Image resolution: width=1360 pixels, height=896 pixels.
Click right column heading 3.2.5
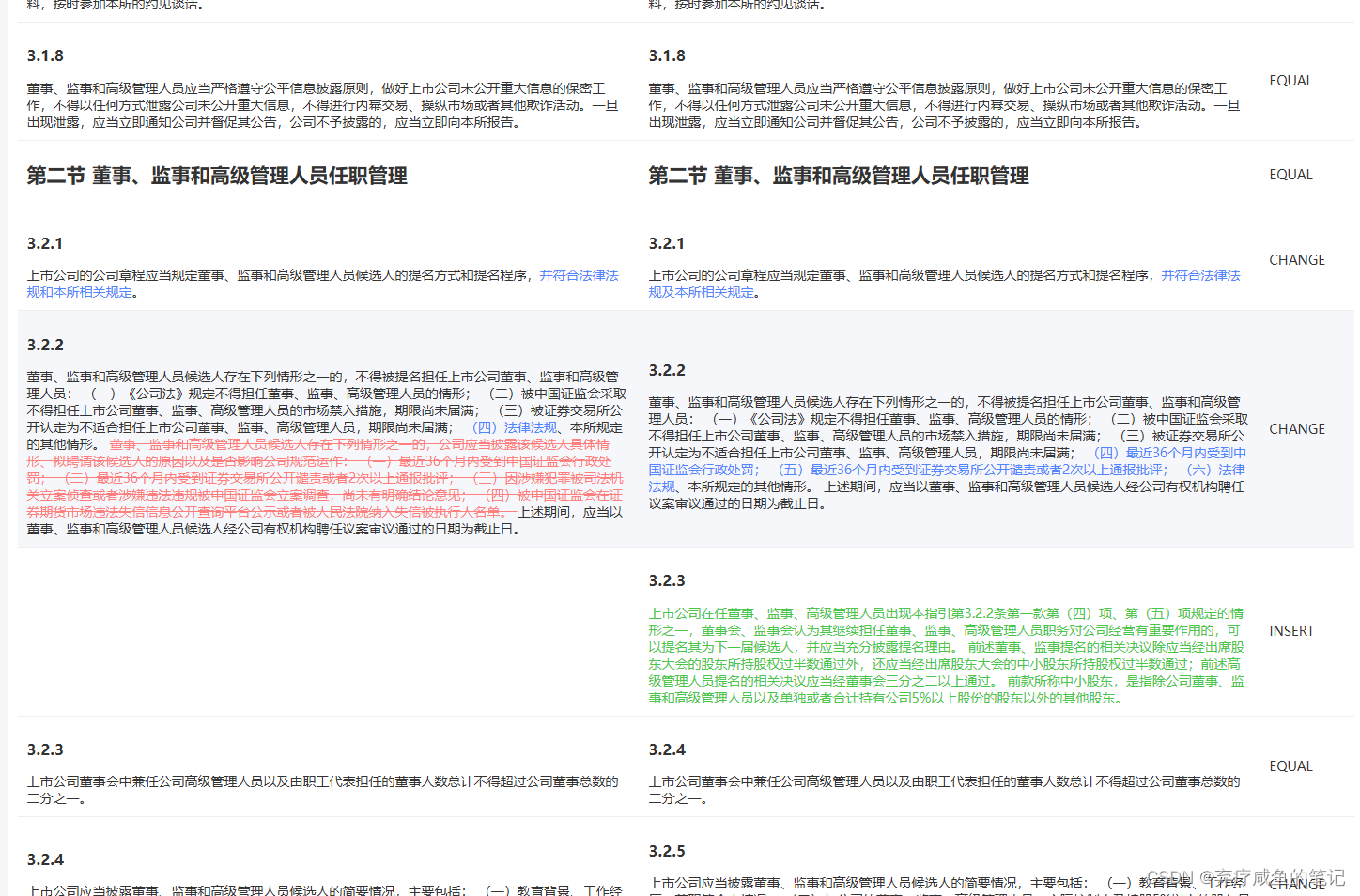click(x=667, y=852)
